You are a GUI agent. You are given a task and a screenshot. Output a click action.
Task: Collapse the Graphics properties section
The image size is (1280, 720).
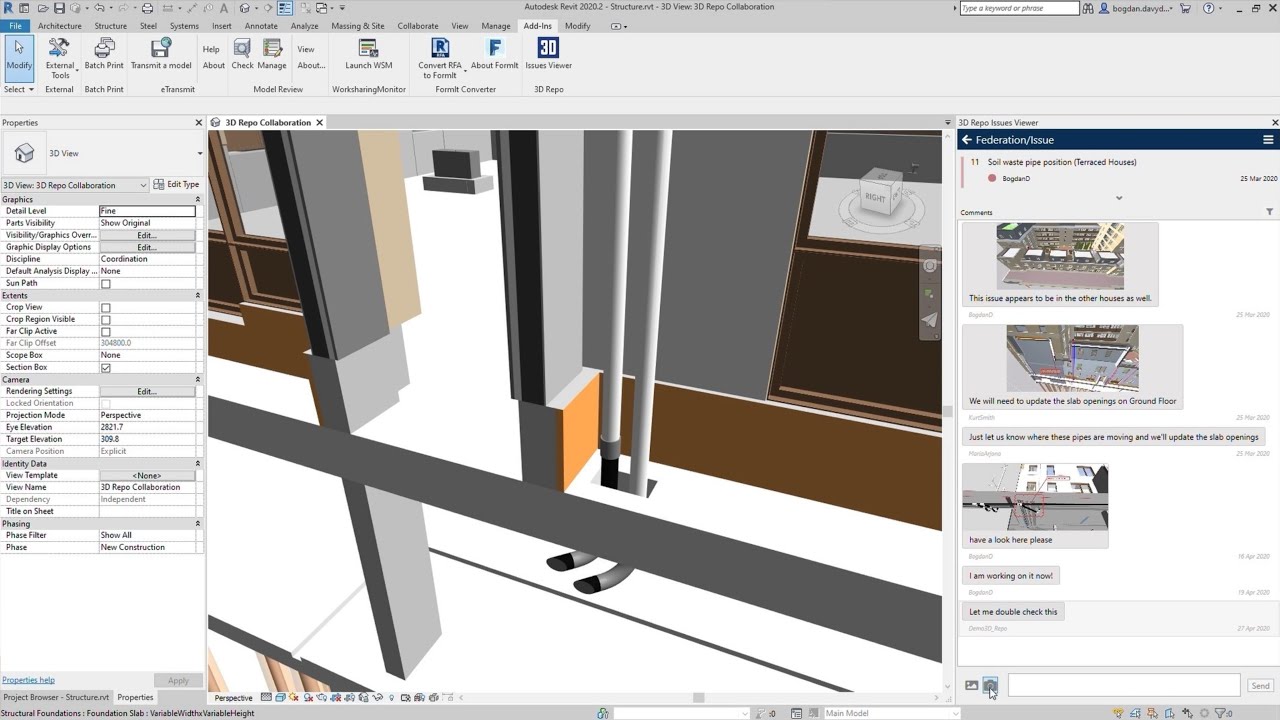click(x=197, y=199)
